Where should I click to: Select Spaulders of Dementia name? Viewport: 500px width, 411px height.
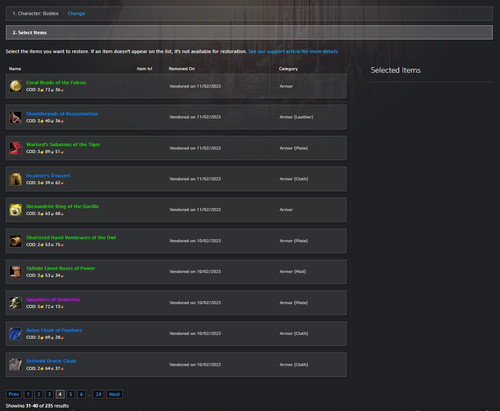(x=53, y=299)
